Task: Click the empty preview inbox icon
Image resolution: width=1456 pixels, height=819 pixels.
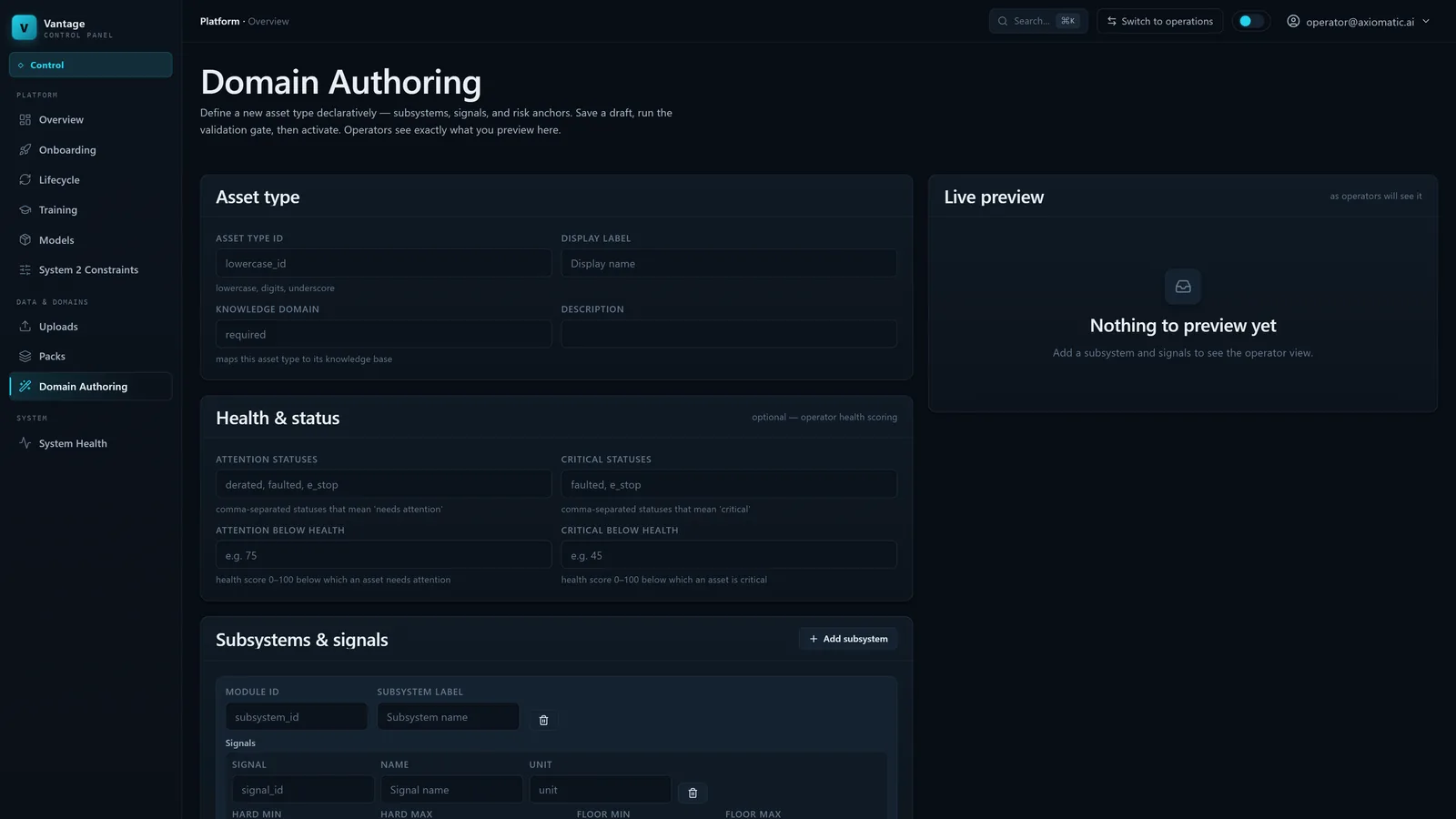Action: (1183, 287)
